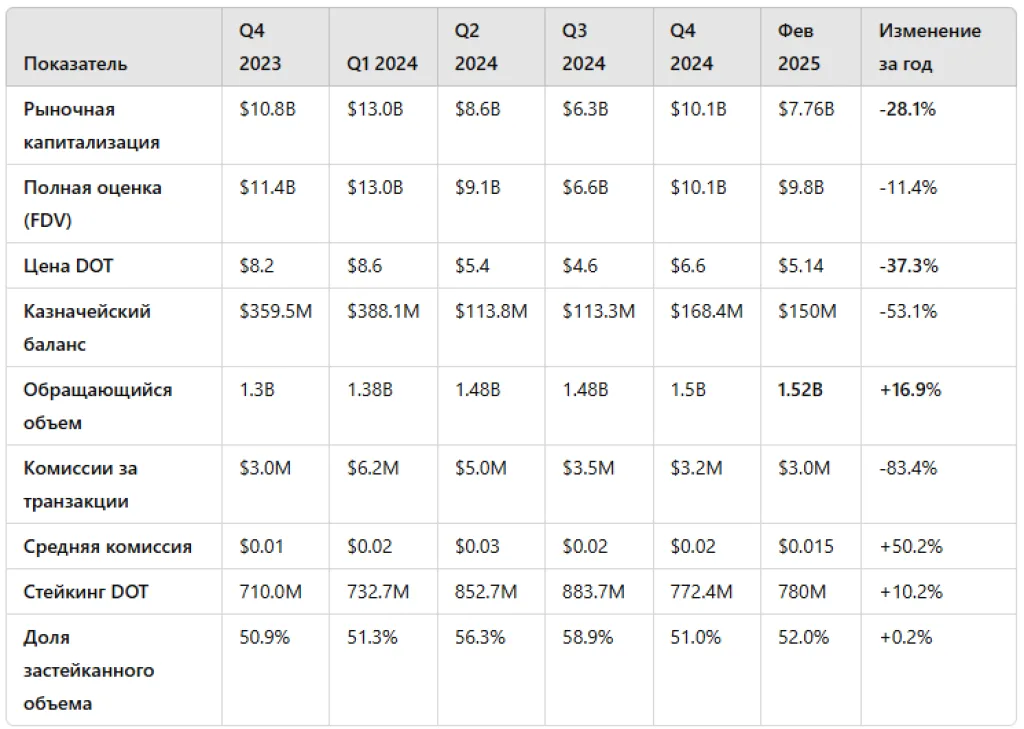Viewport: 1024px width, 729px height.
Task: Select the "Фев 2025" column header
Action: pyautogui.click(x=799, y=47)
